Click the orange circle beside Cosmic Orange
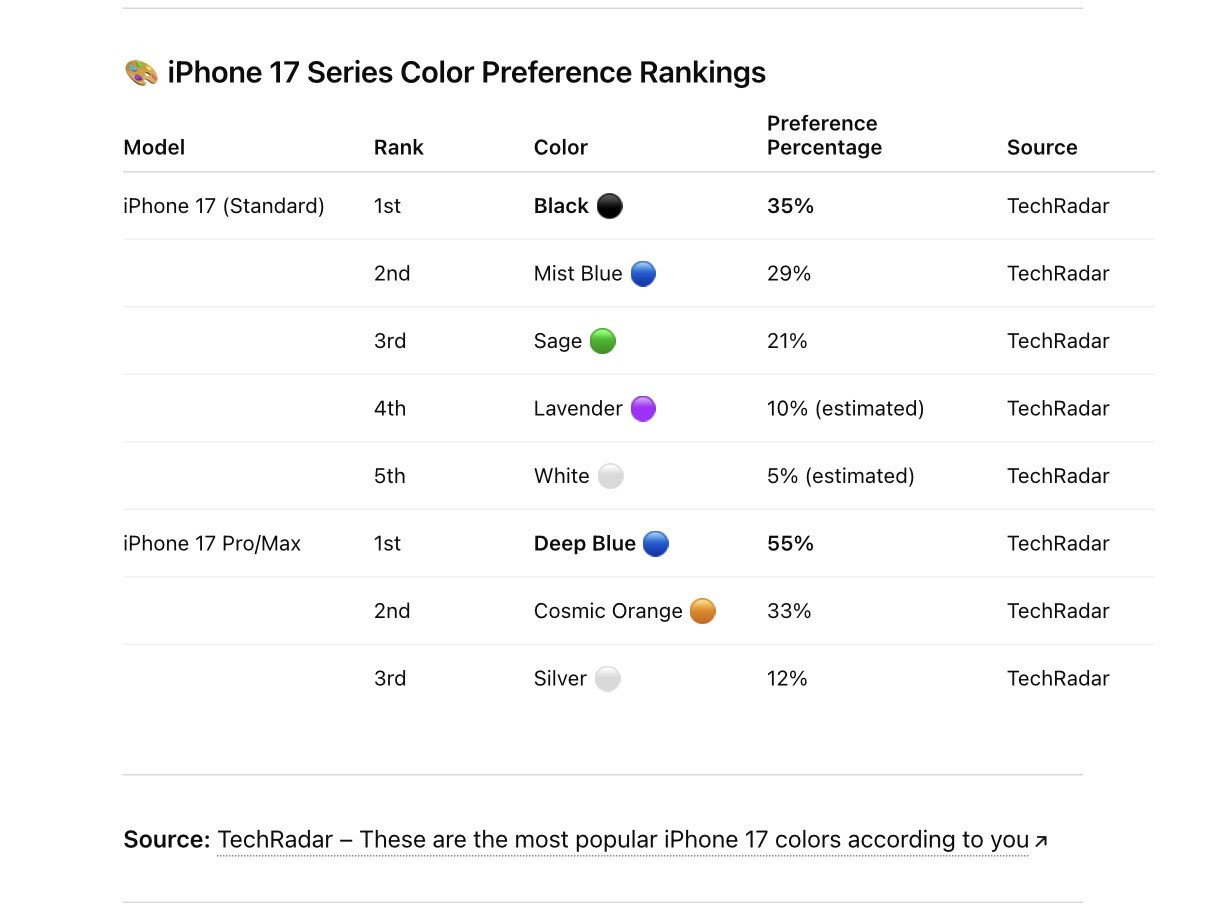This screenshot has width=1206, height=910. (703, 611)
